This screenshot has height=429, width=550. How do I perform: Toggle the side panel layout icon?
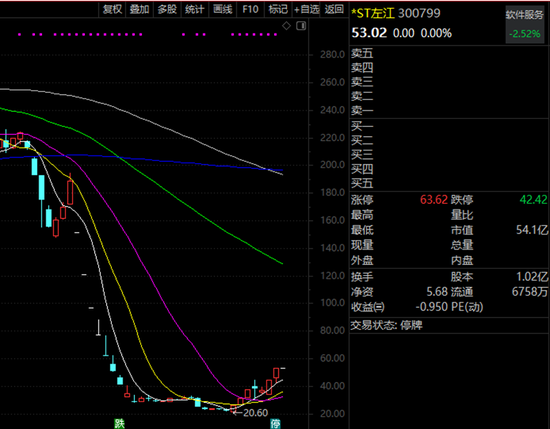[x=301, y=26]
